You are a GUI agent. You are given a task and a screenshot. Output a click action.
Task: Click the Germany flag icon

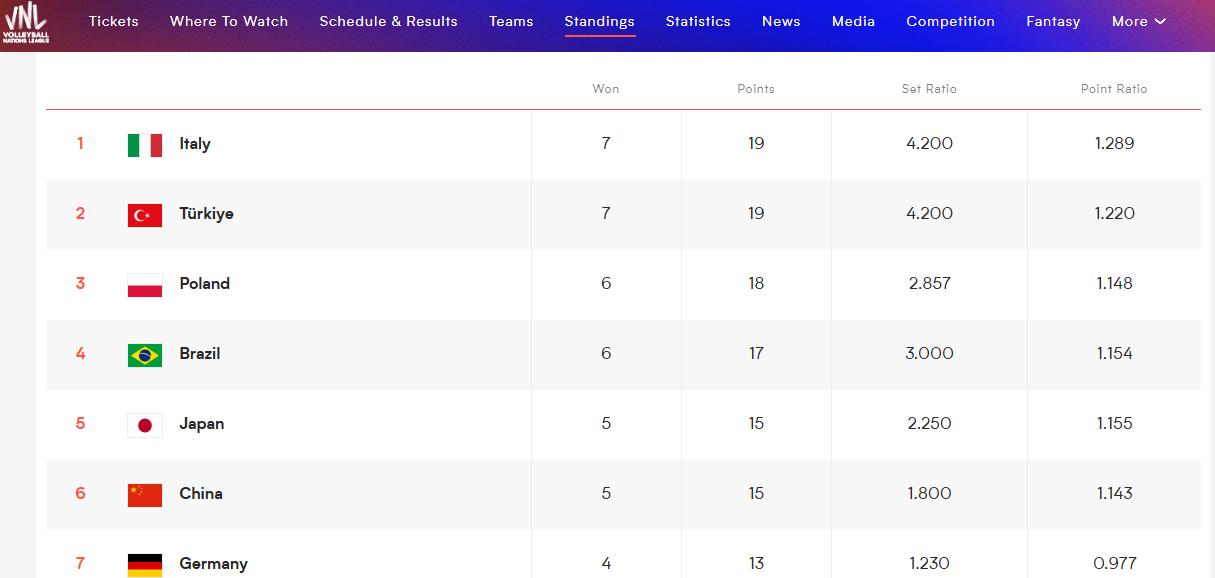pos(145,565)
